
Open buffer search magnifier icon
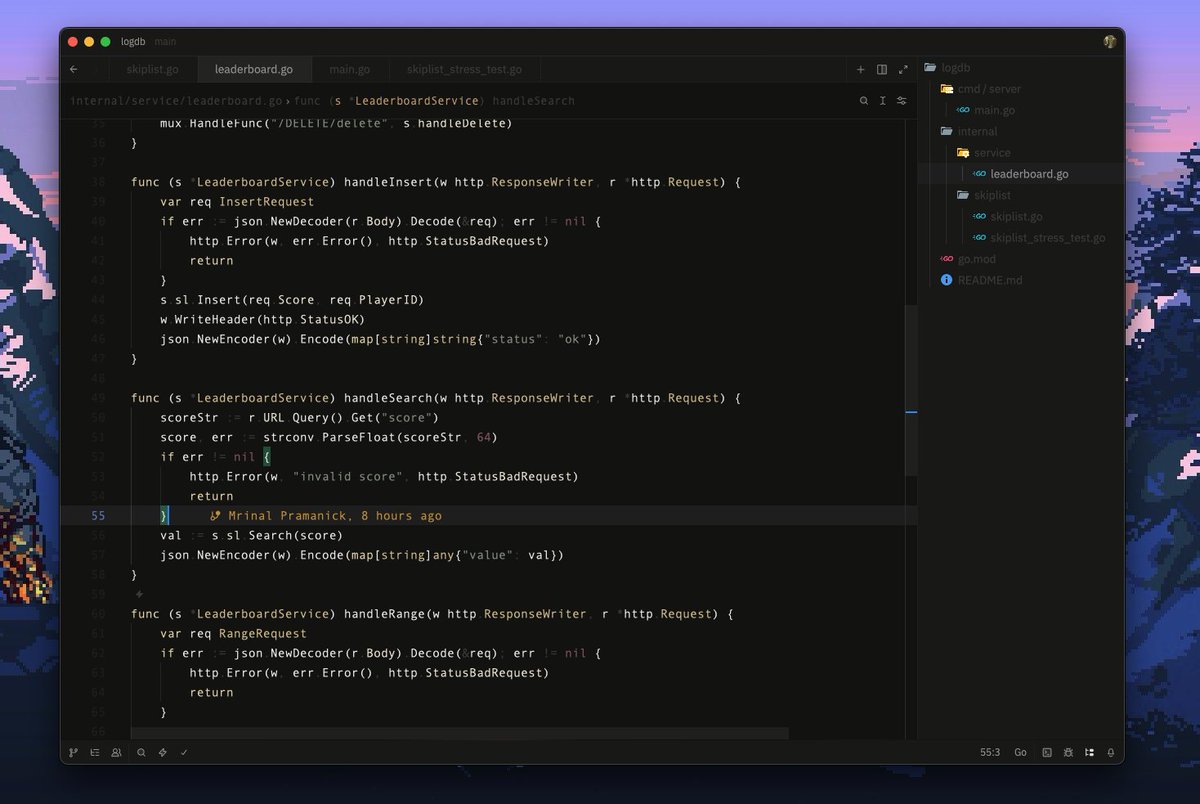click(x=864, y=101)
